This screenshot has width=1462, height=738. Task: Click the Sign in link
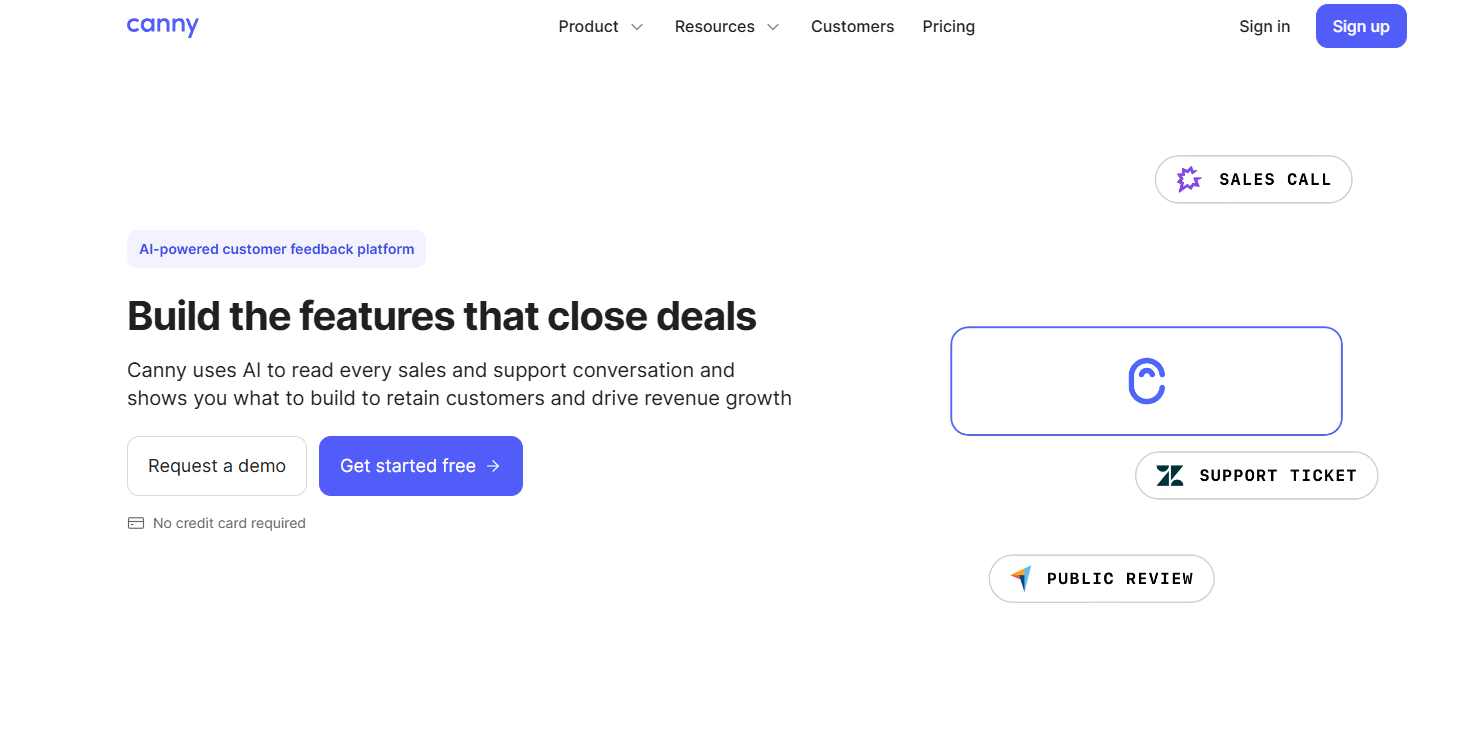(1265, 27)
